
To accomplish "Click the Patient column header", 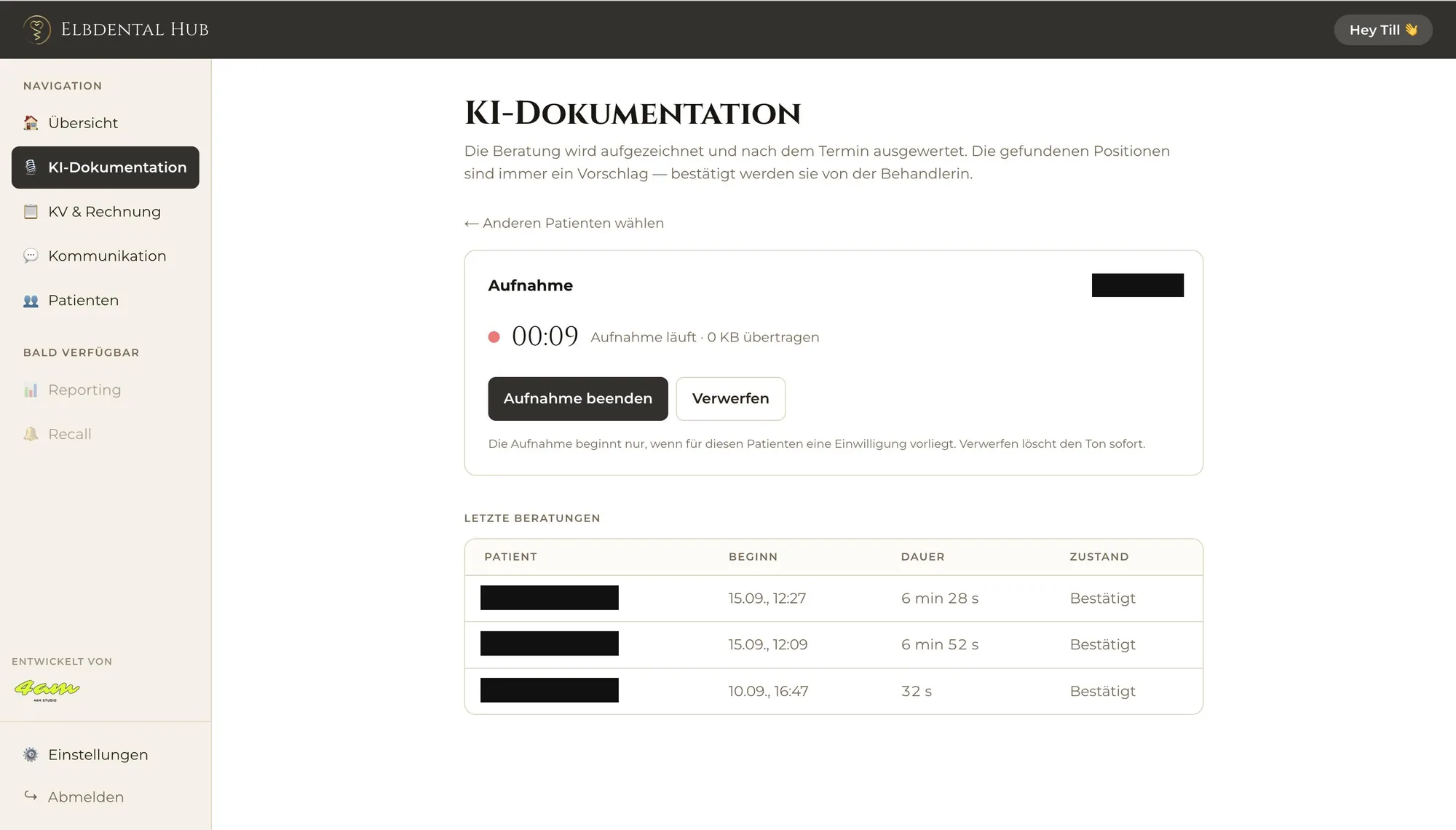I will (x=511, y=557).
